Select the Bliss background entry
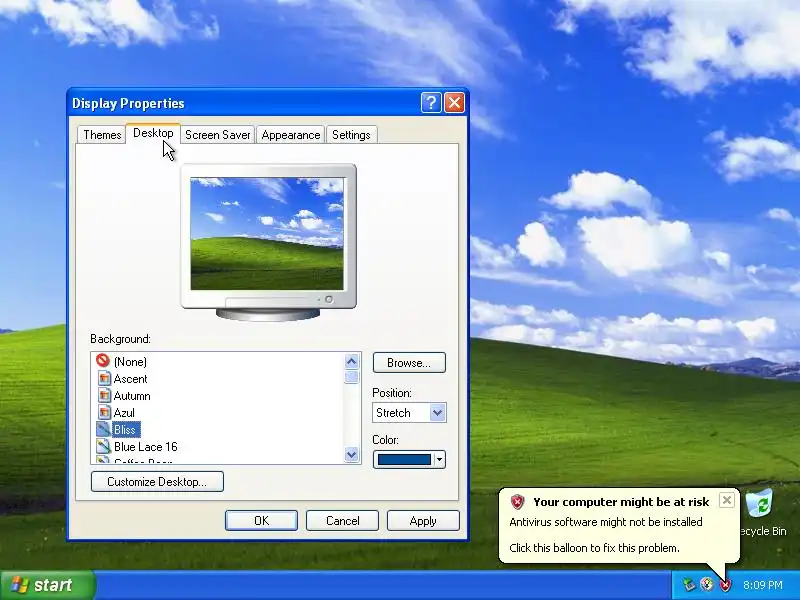The image size is (800, 600). (124, 430)
